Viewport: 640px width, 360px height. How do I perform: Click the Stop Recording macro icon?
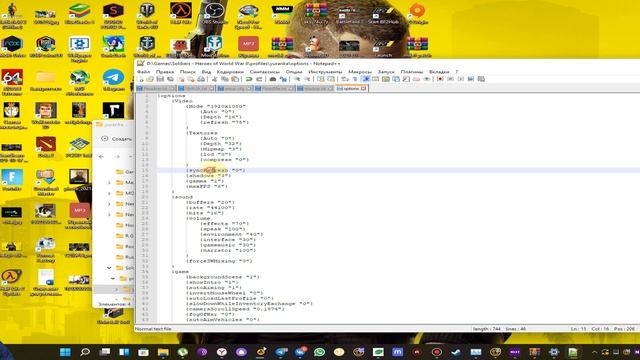coord(451,79)
